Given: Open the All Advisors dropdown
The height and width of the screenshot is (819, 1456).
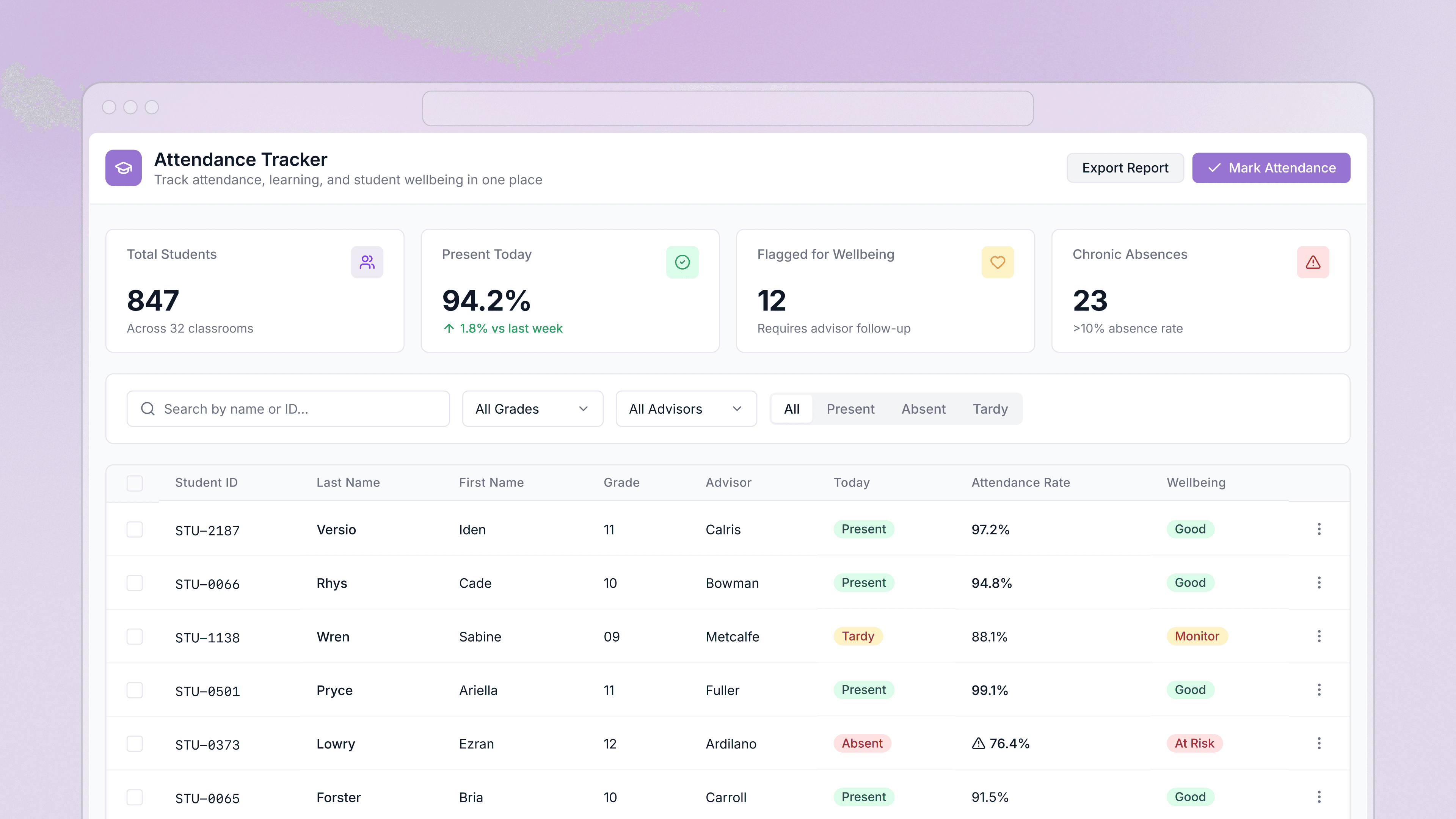Looking at the screenshot, I should pos(686,409).
